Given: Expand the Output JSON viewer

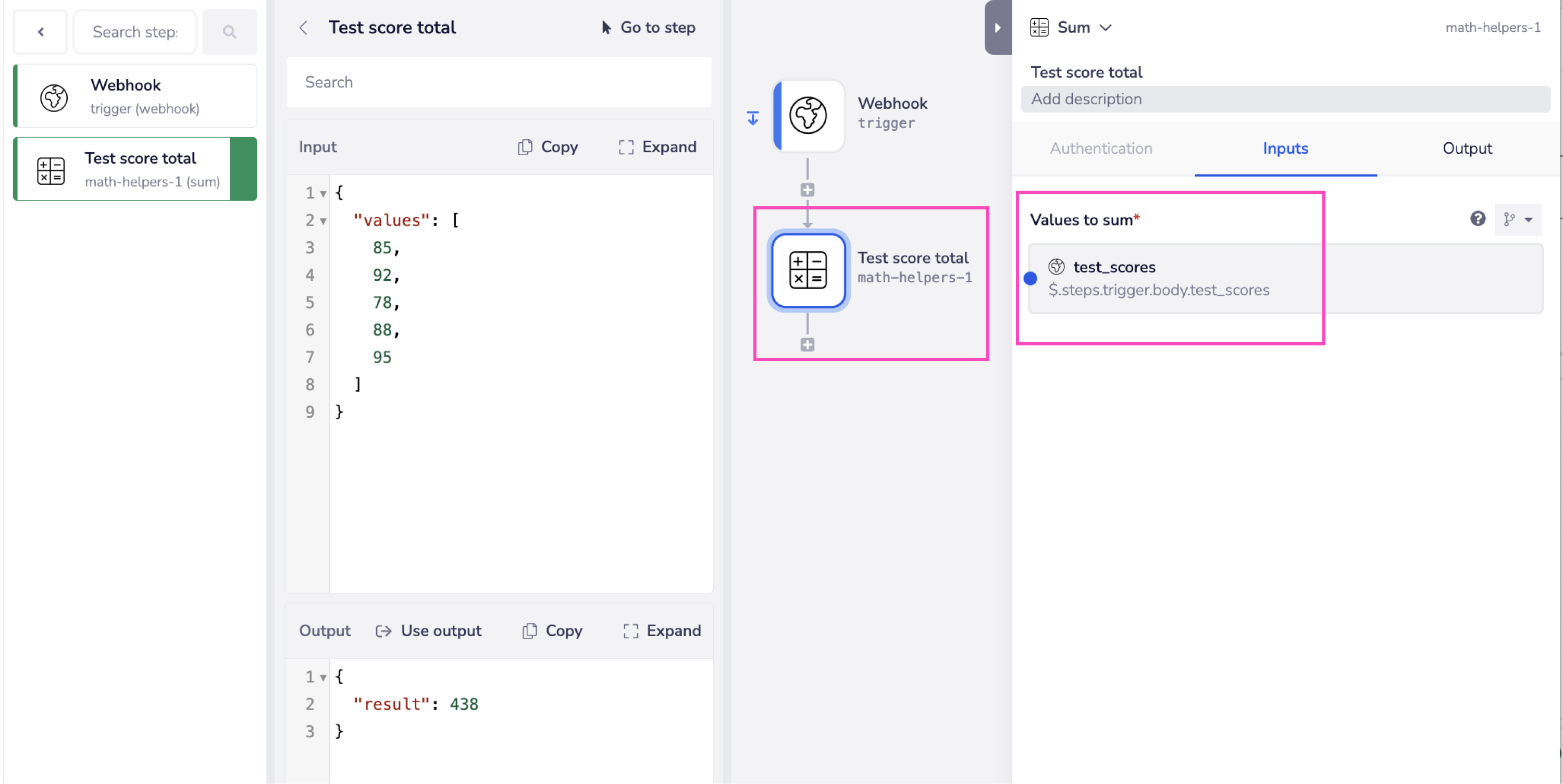Looking at the screenshot, I should tap(662, 630).
